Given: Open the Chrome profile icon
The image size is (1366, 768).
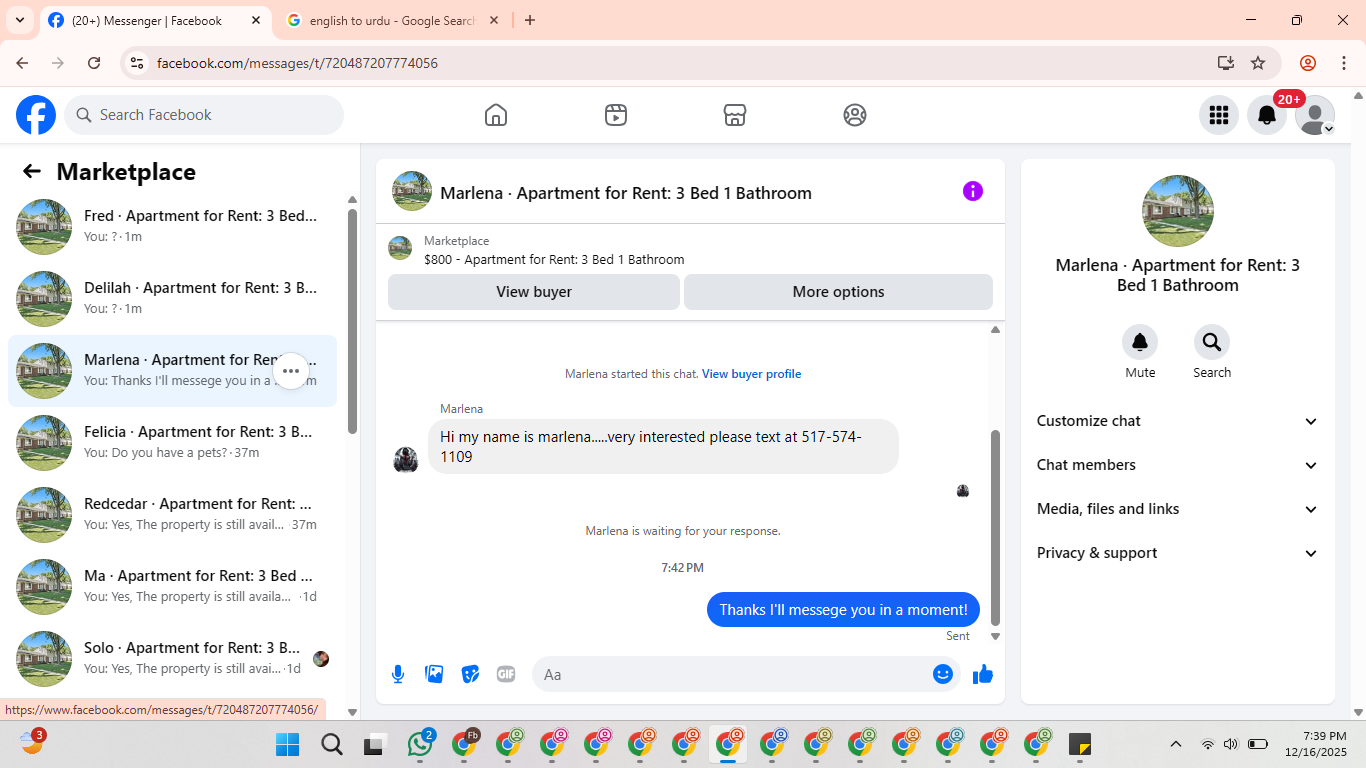Looking at the screenshot, I should (x=1308, y=63).
